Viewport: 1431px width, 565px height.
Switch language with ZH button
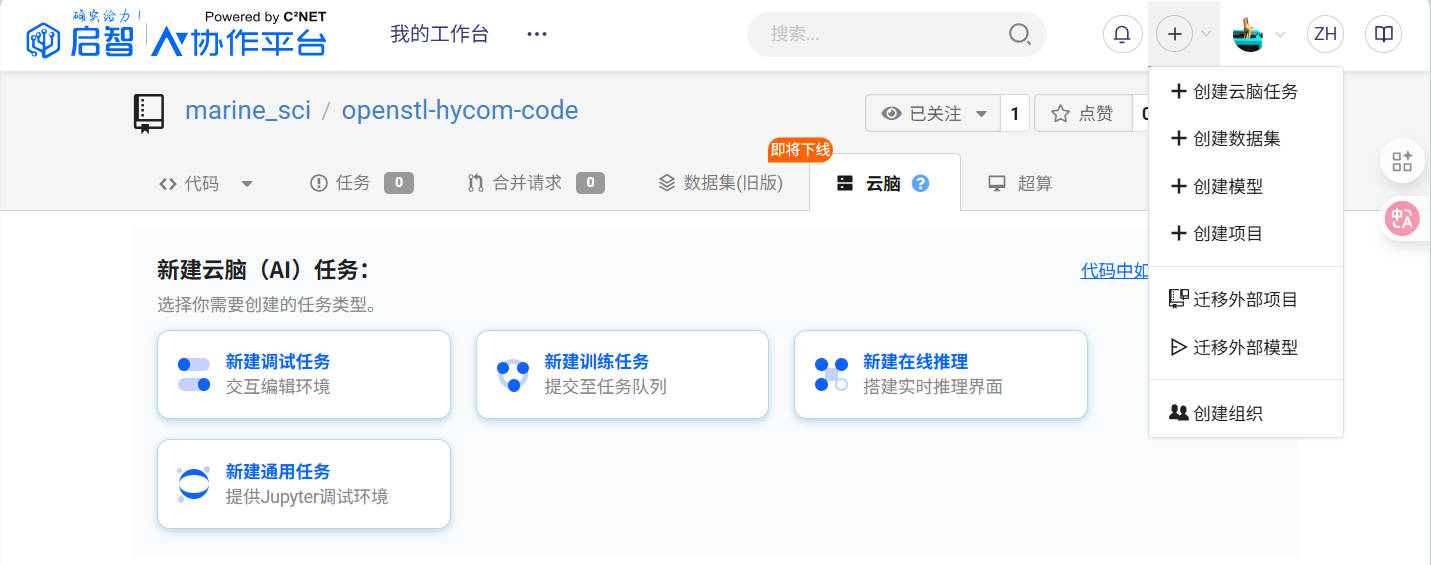tap(1325, 35)
